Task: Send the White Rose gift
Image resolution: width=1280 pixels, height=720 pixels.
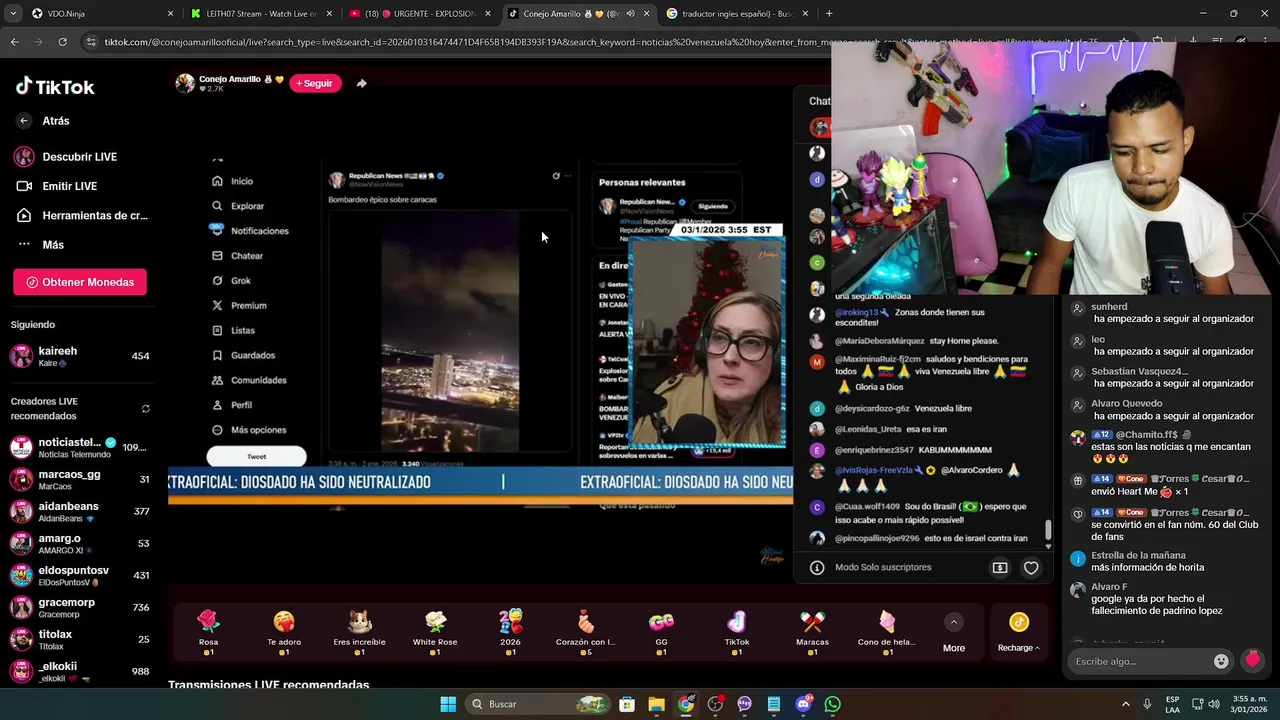Action: click(x=435, y=632)
